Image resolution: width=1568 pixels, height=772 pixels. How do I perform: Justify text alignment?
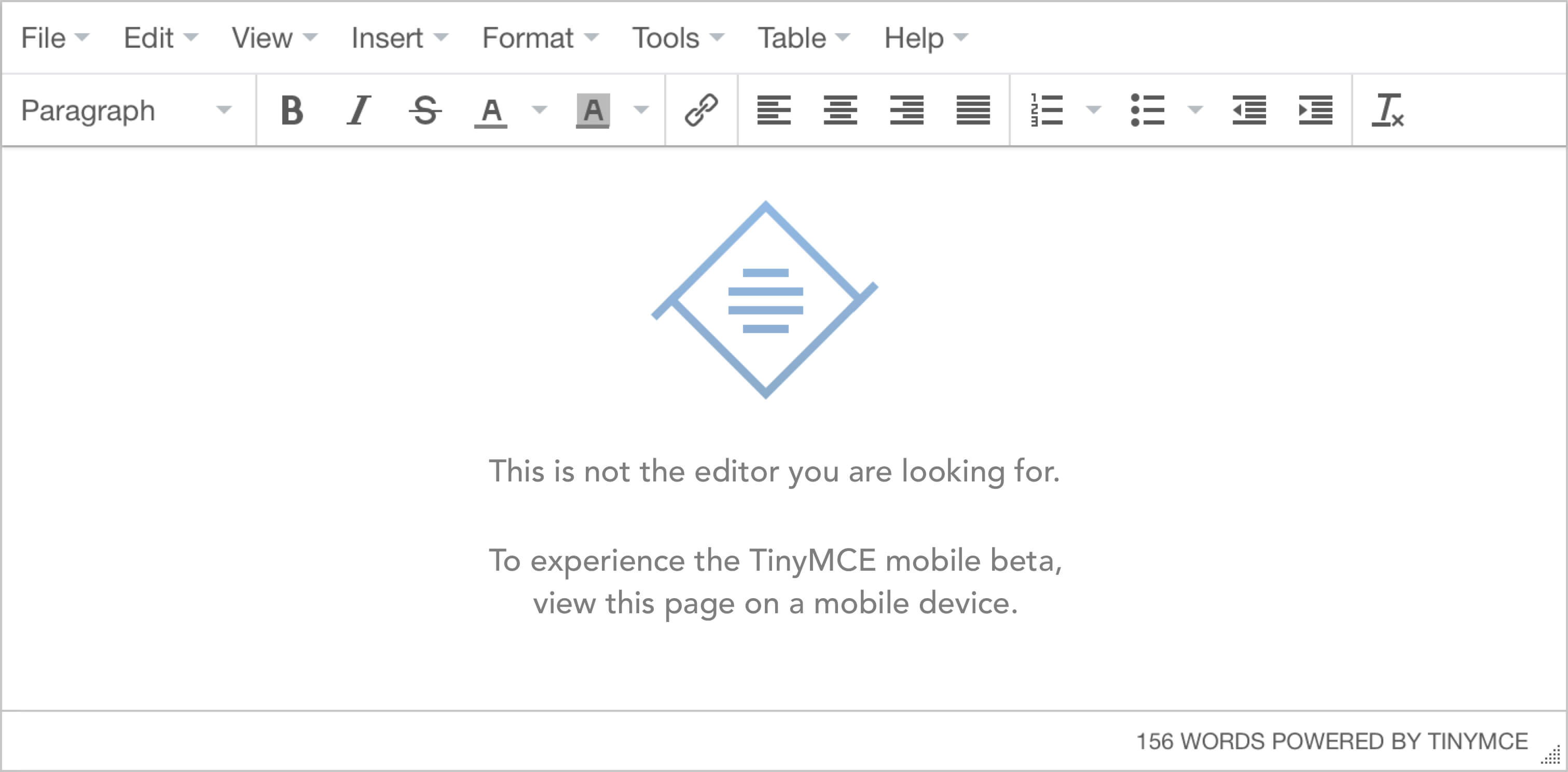click(x=973, y=111)
